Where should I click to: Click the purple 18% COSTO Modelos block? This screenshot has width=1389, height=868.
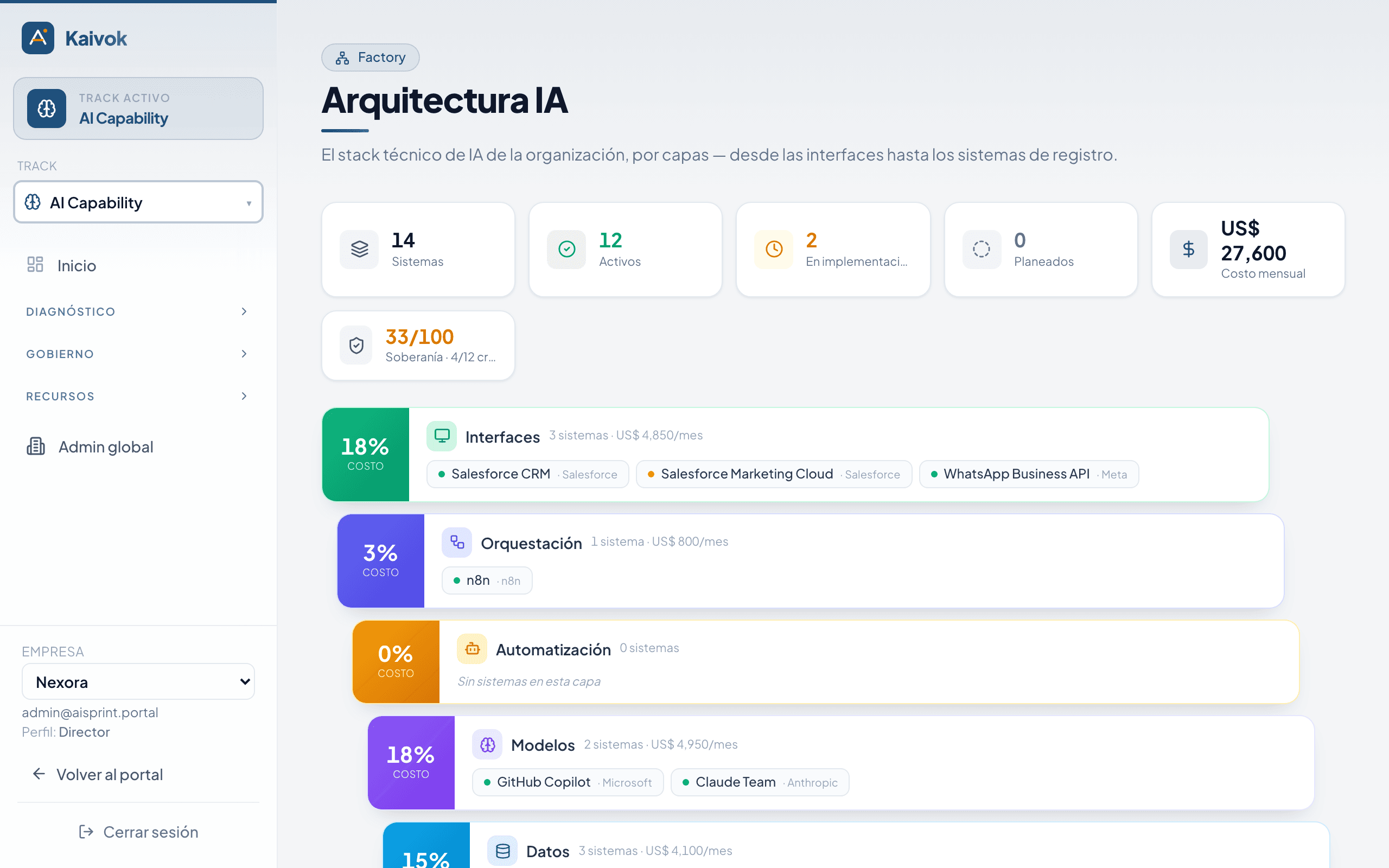(x=411, y=762)
